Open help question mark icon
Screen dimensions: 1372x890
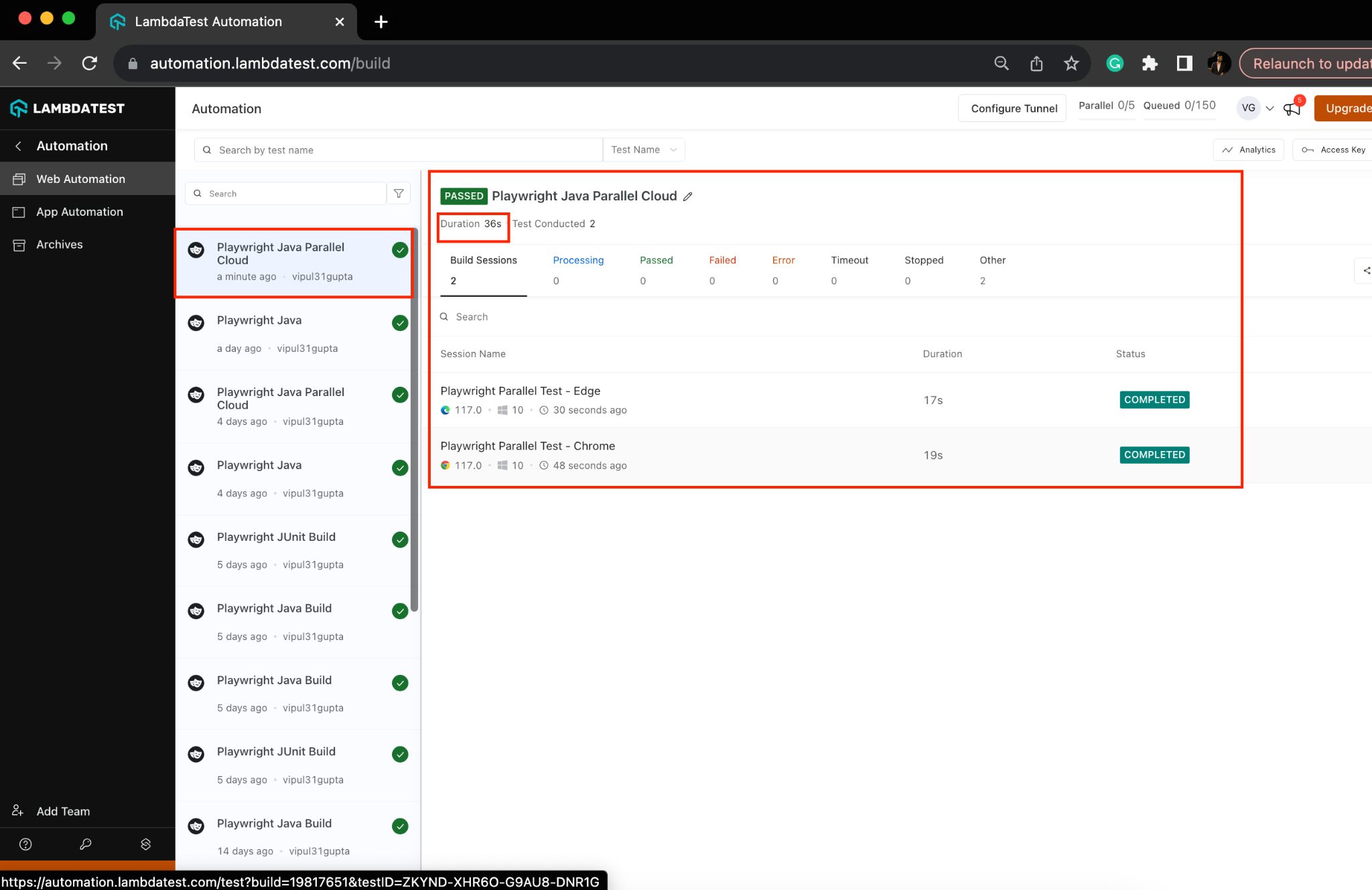coord(25,844)
